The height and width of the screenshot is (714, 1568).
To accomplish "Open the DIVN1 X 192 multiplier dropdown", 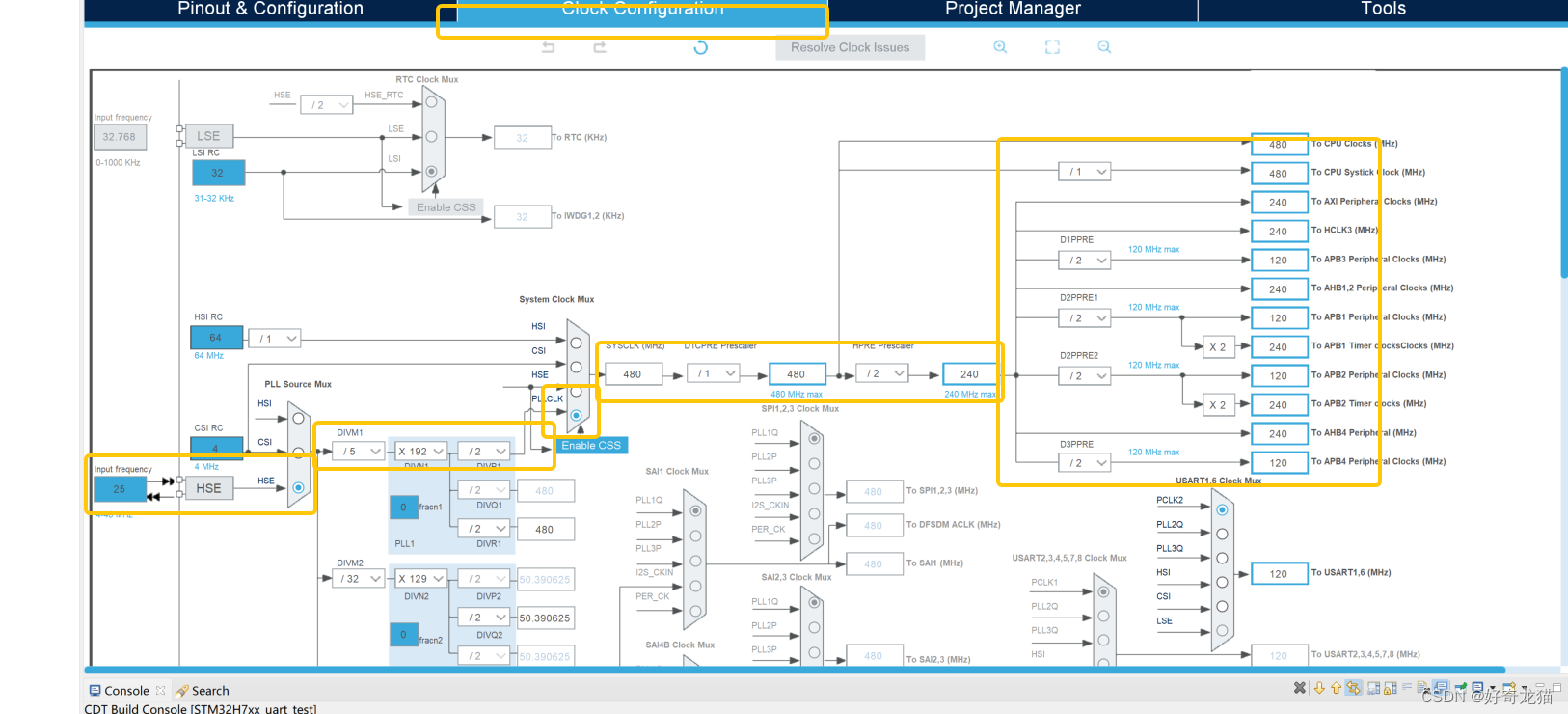I will coord(420,452).
